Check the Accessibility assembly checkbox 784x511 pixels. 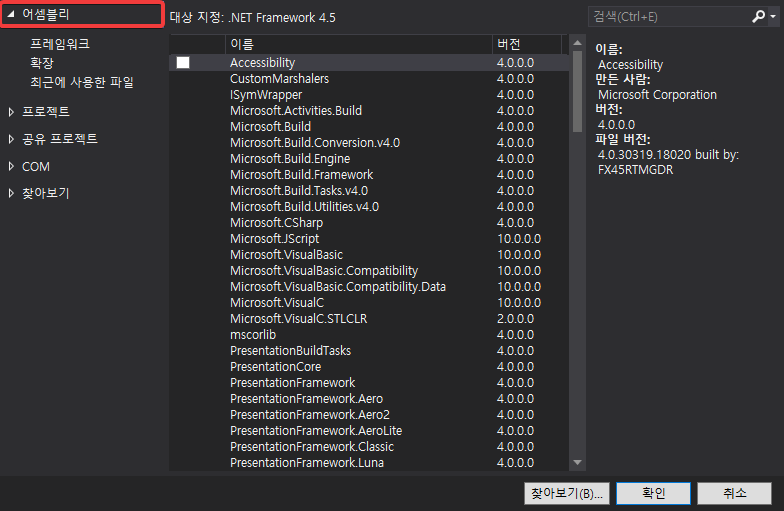point(183,62)
